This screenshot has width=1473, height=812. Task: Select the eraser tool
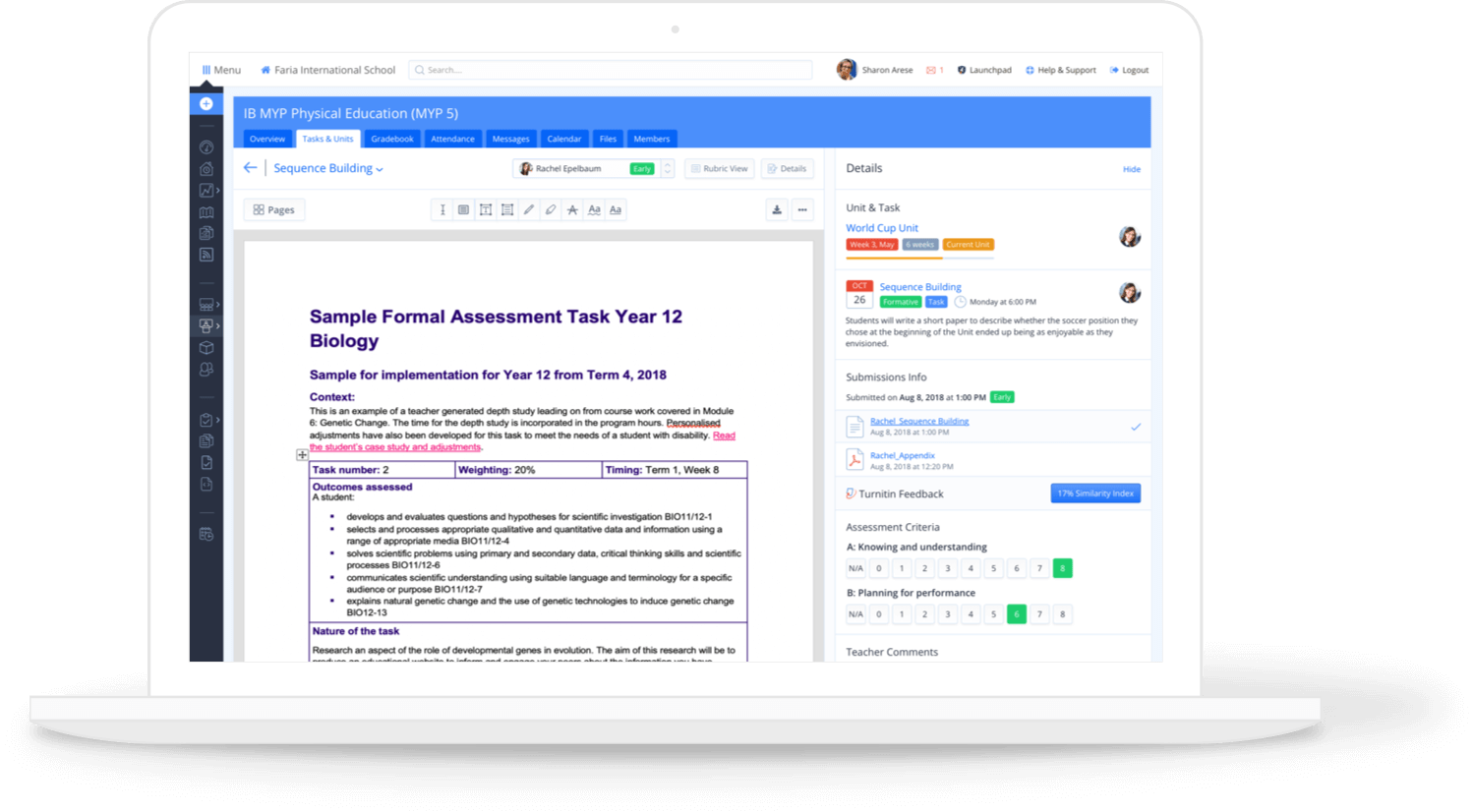point(550,209)
